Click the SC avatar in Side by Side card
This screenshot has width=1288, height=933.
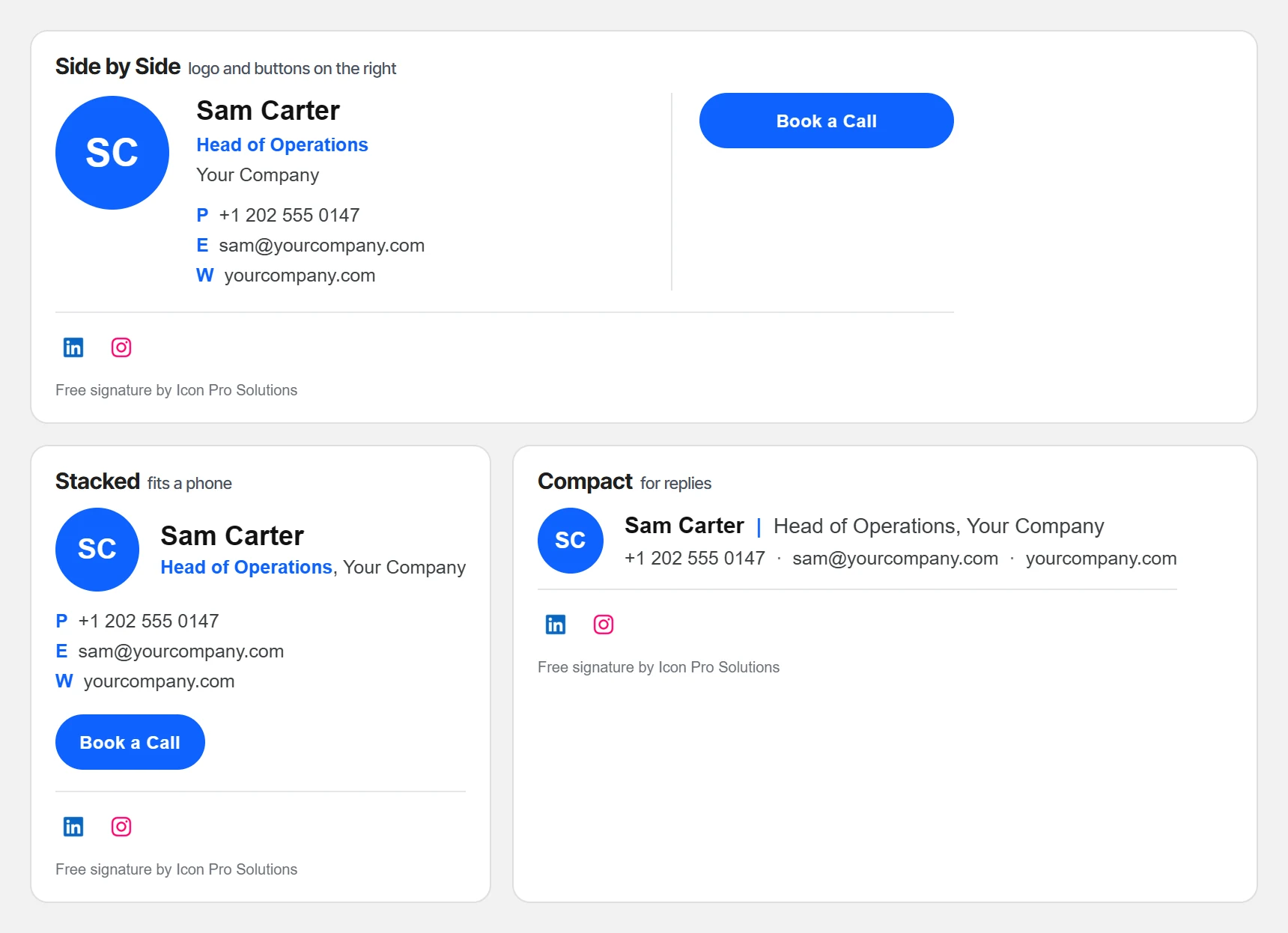coord(112,153)
